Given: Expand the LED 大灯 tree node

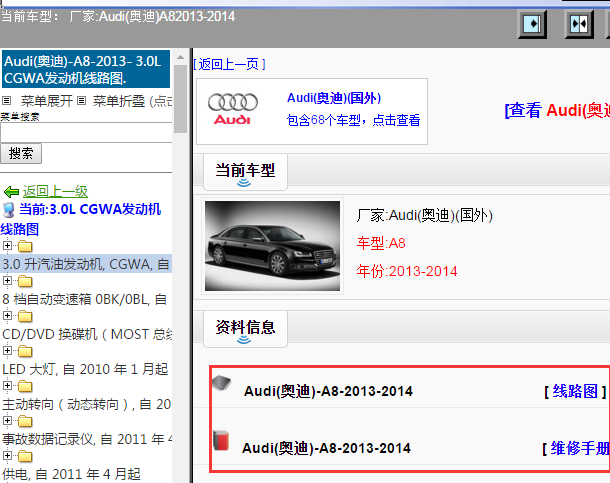Looking at the screenshot, I should (7, 350).
